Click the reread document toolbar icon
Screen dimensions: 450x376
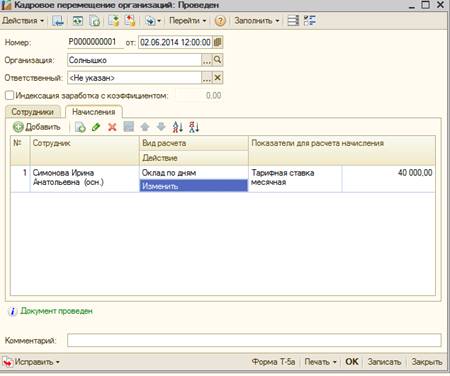click(x=78, y=21)
